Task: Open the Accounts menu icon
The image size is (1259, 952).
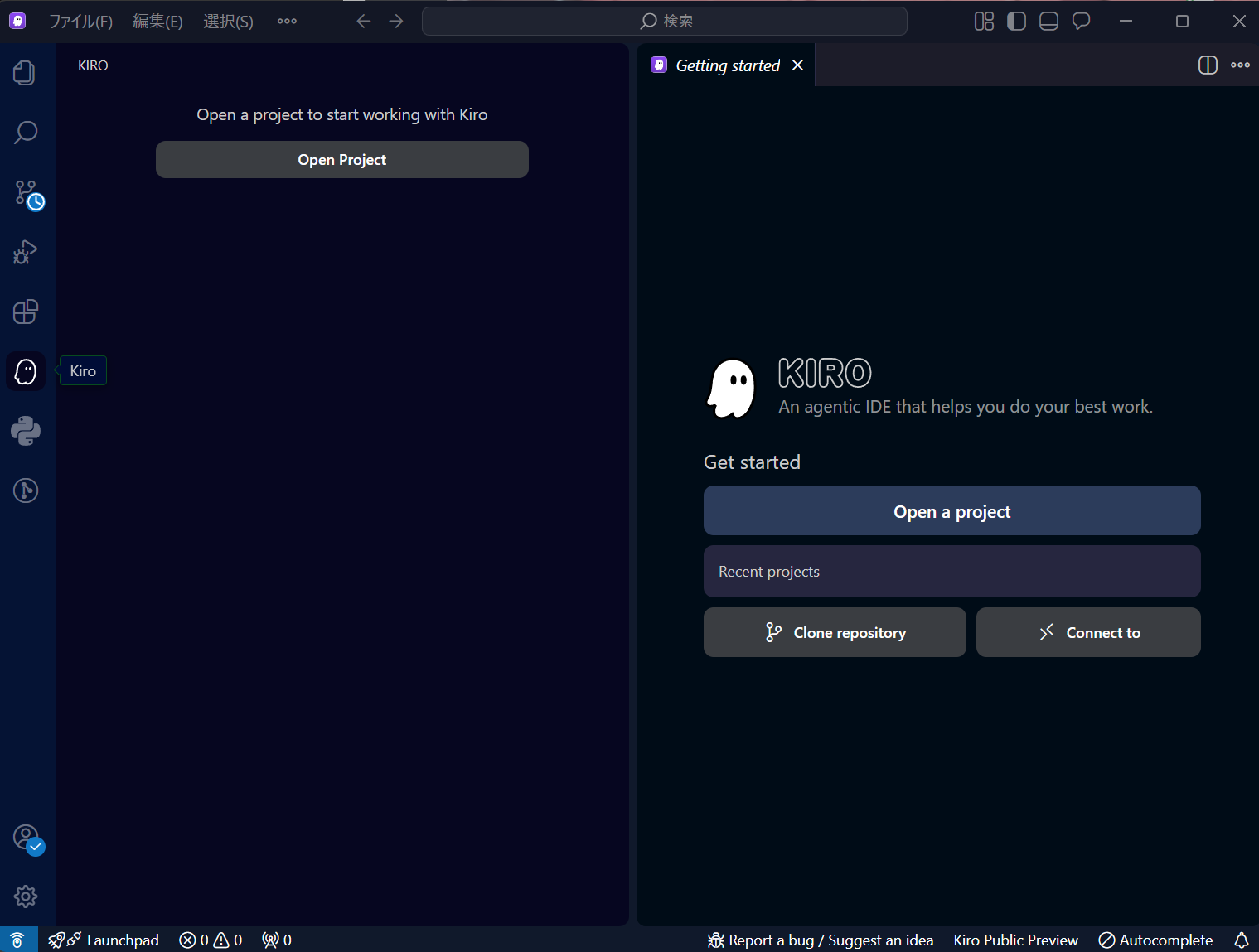Action: [x=27, y=838]
